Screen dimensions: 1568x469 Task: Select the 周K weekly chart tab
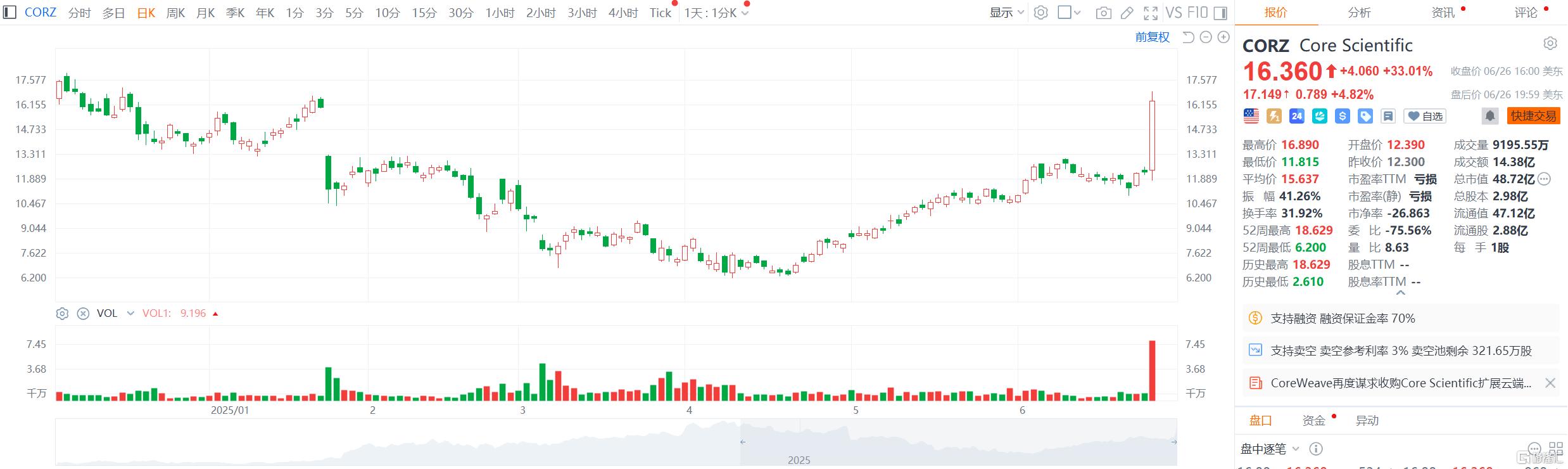click(x=175, y=13)
